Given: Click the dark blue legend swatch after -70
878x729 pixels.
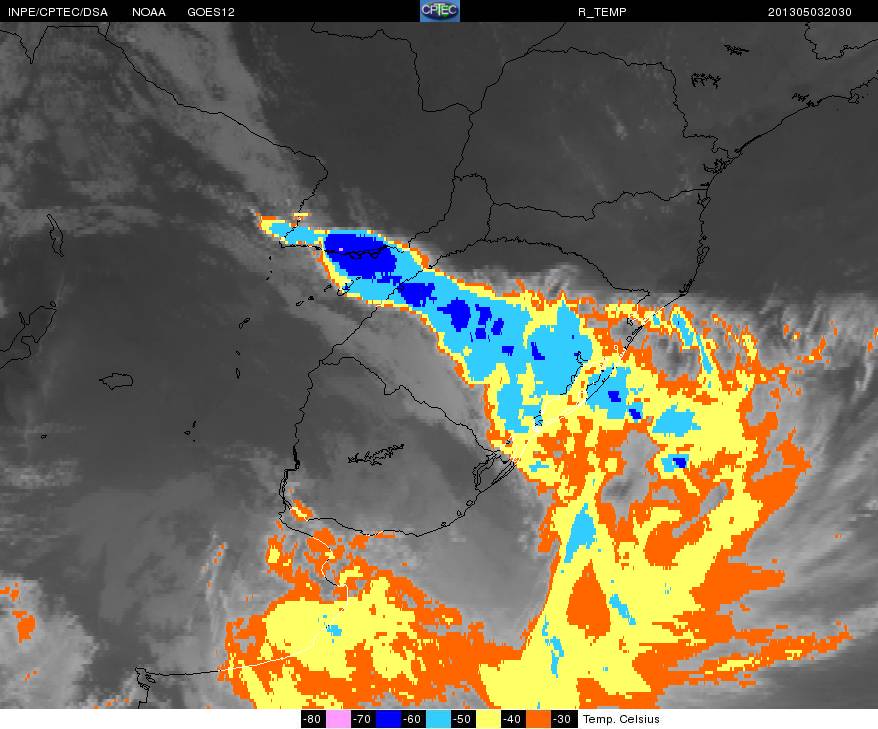Looking at the screenshot, I should [x=388, y=719].
